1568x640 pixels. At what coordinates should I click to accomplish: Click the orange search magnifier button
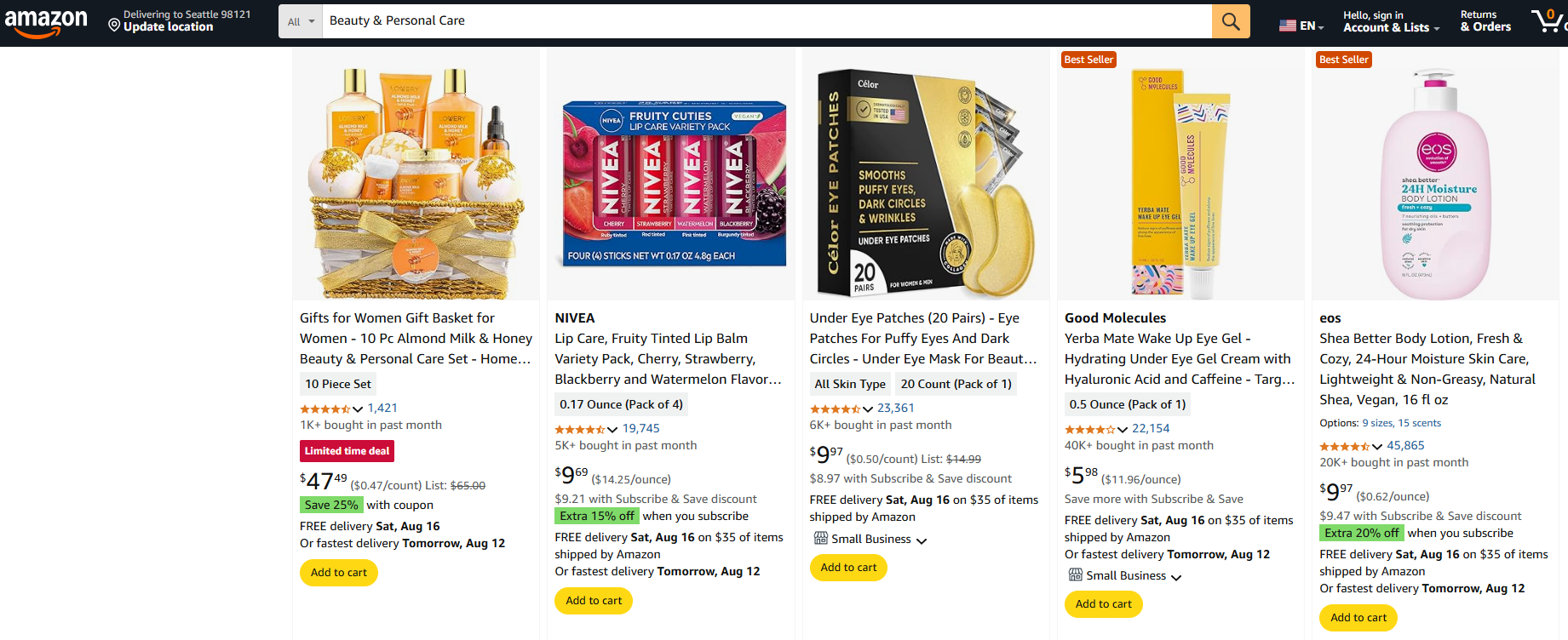[x=1231, y=21]
